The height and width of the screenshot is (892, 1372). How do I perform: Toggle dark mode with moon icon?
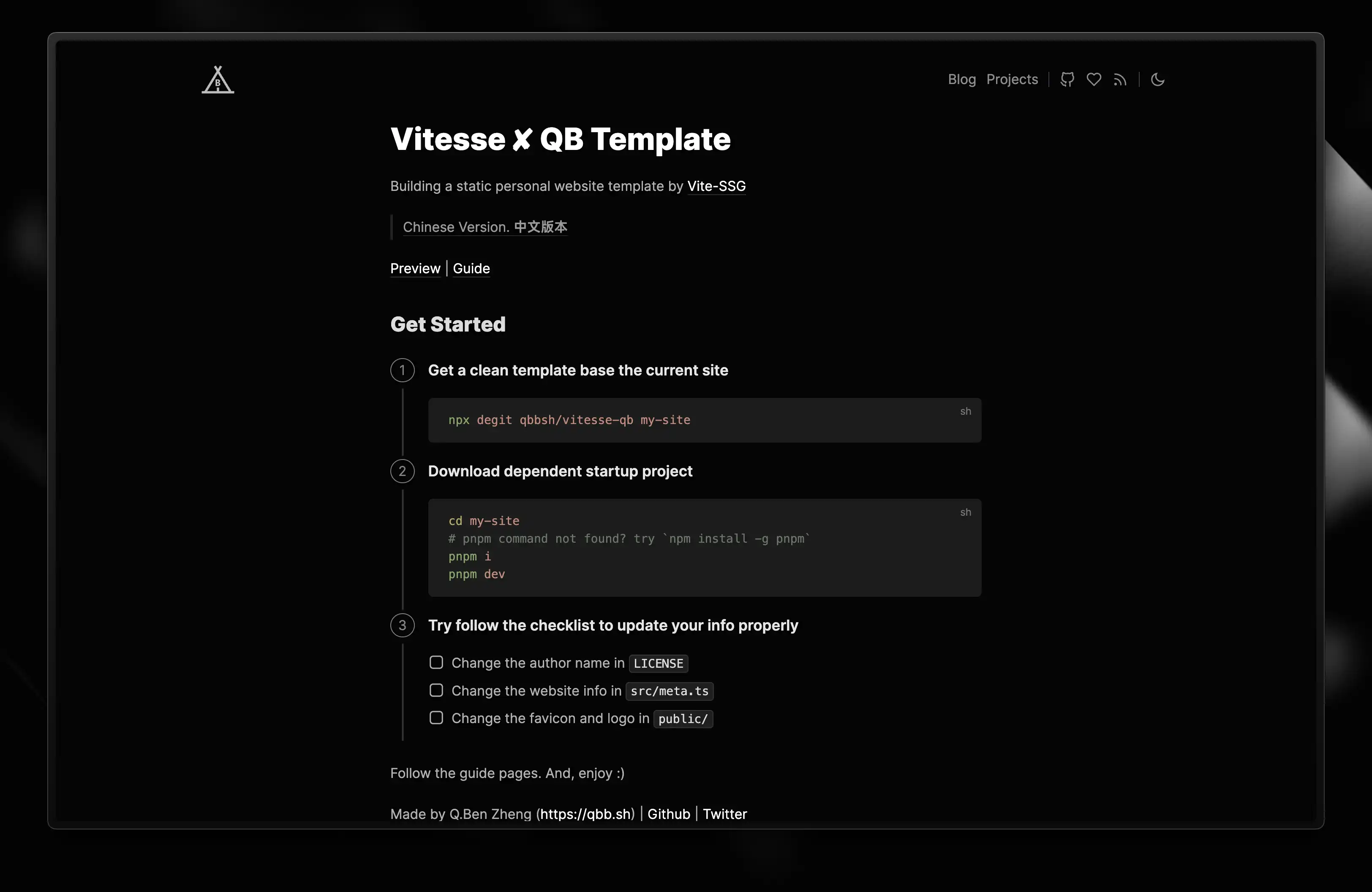[1157, 79]
